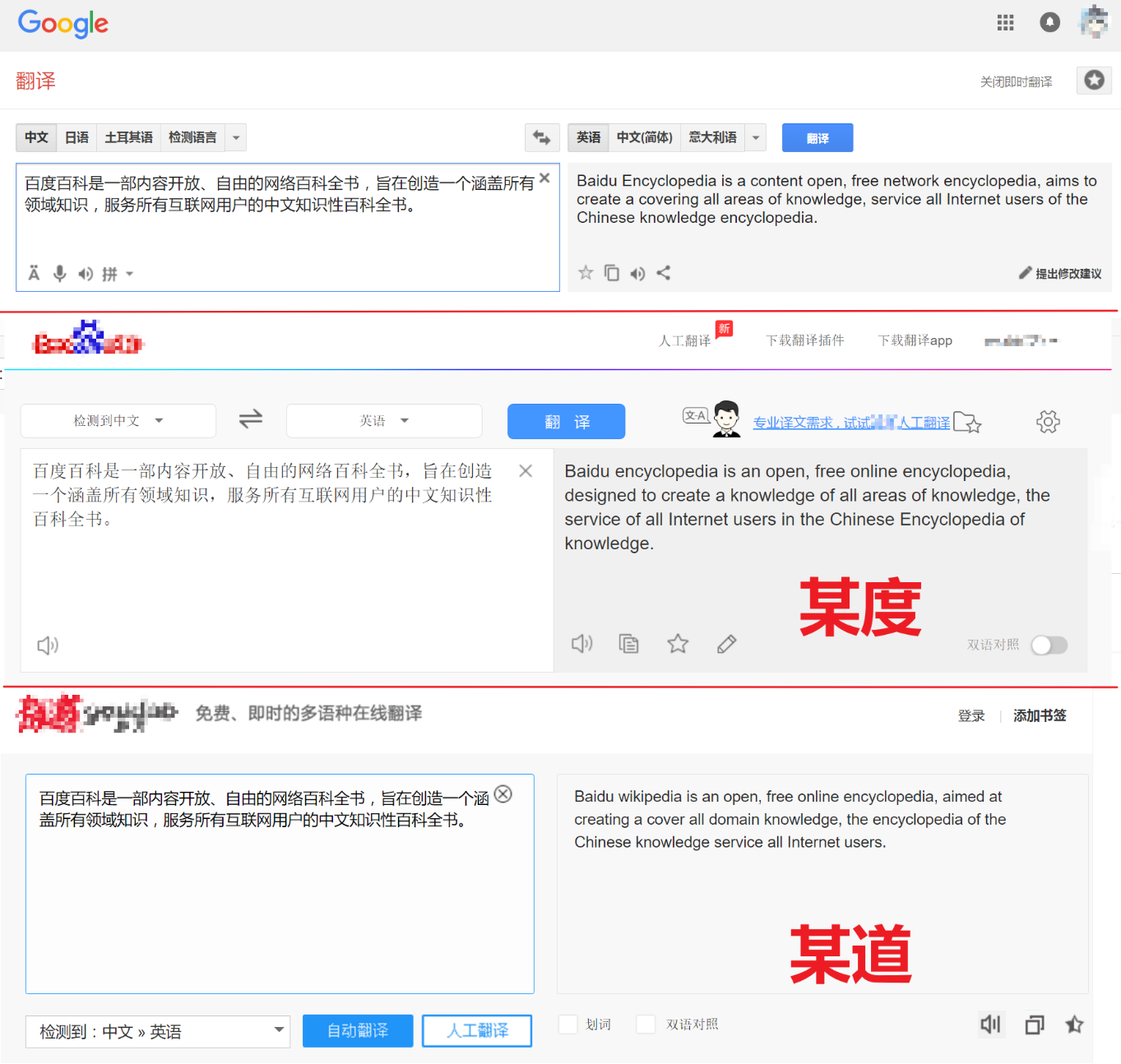
Task: Select 中文 source language tab
Action: pyautogui.click(x=36, y=137)
